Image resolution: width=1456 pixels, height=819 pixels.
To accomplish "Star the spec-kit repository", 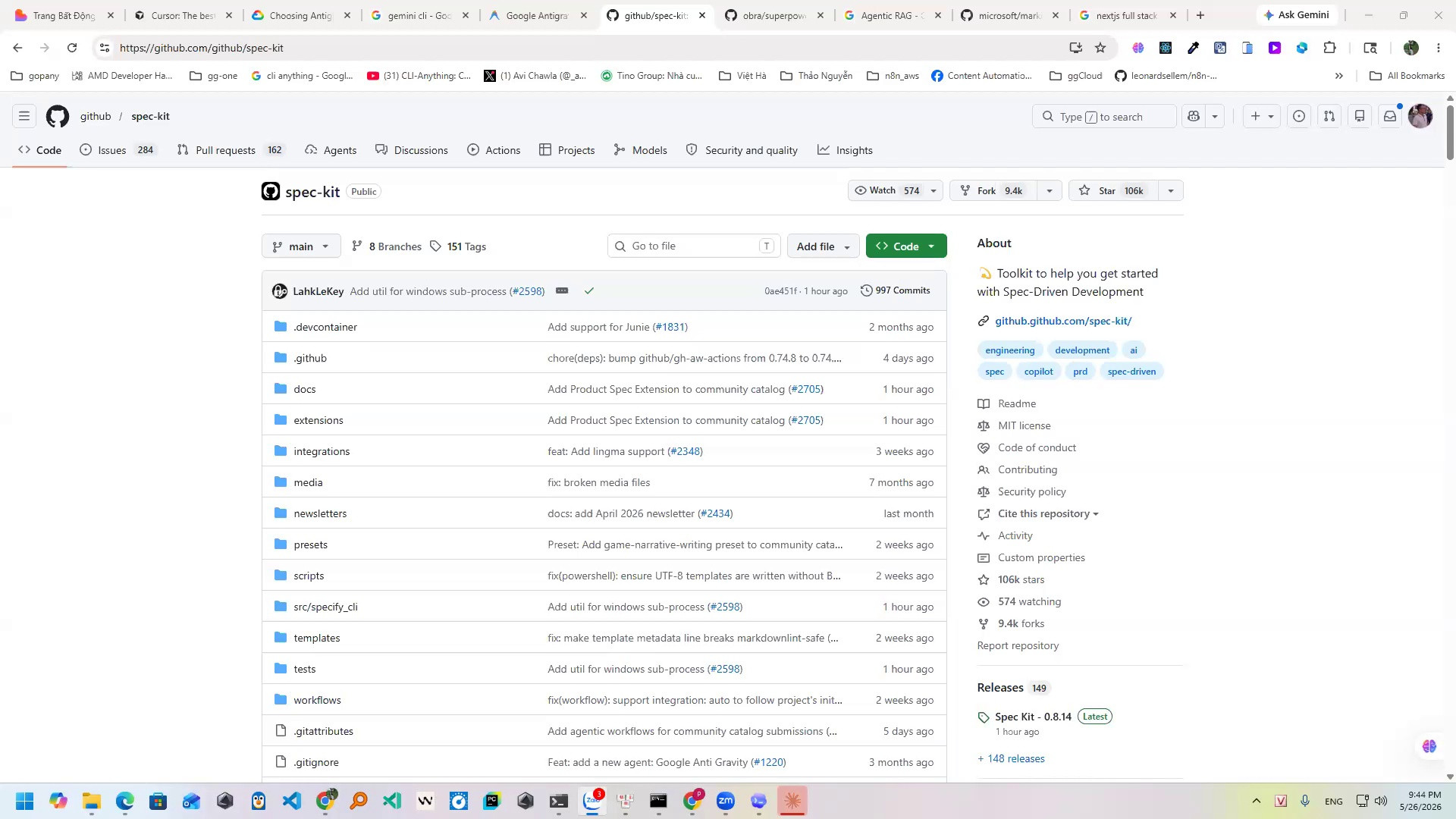I will [x=1113, y=191].
